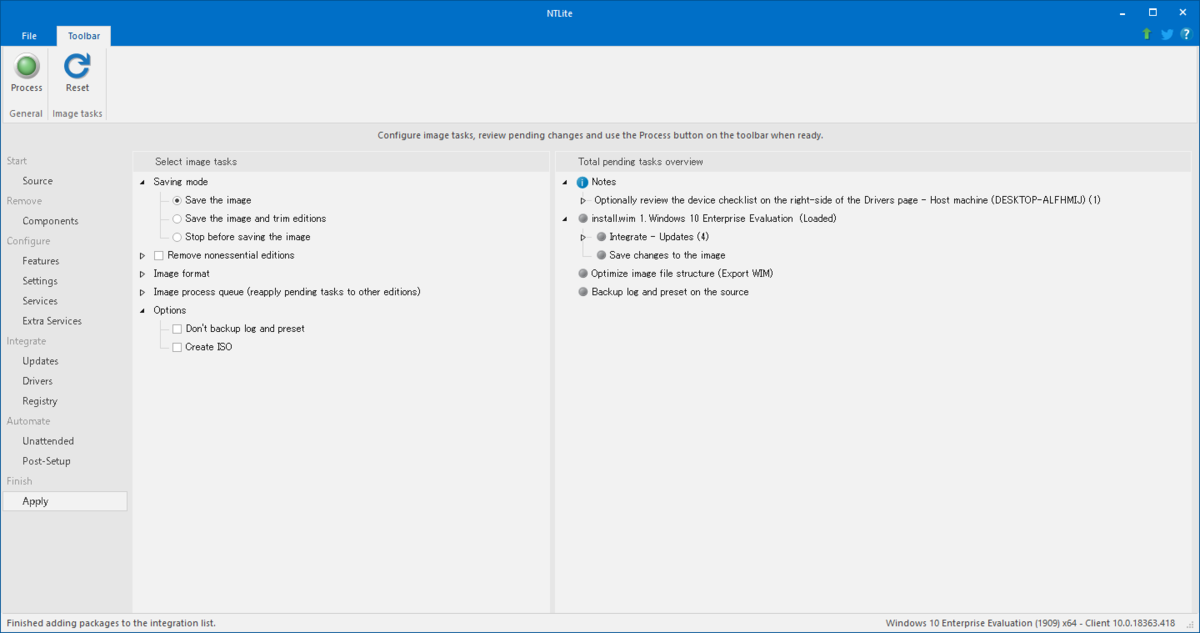Click the blue help question mark icon

[1185, 34]
